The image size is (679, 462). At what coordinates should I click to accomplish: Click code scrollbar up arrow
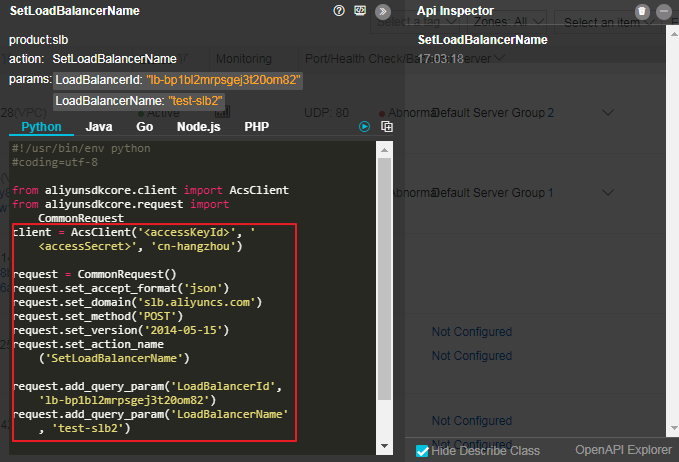pyautogui.click(x=384, y=150)
